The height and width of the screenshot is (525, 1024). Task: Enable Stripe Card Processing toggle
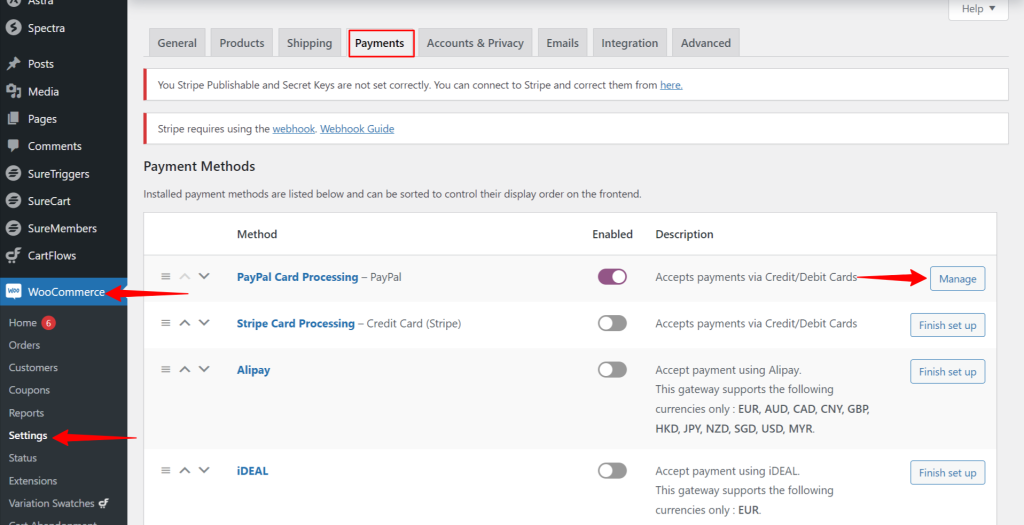click(612, 323)
